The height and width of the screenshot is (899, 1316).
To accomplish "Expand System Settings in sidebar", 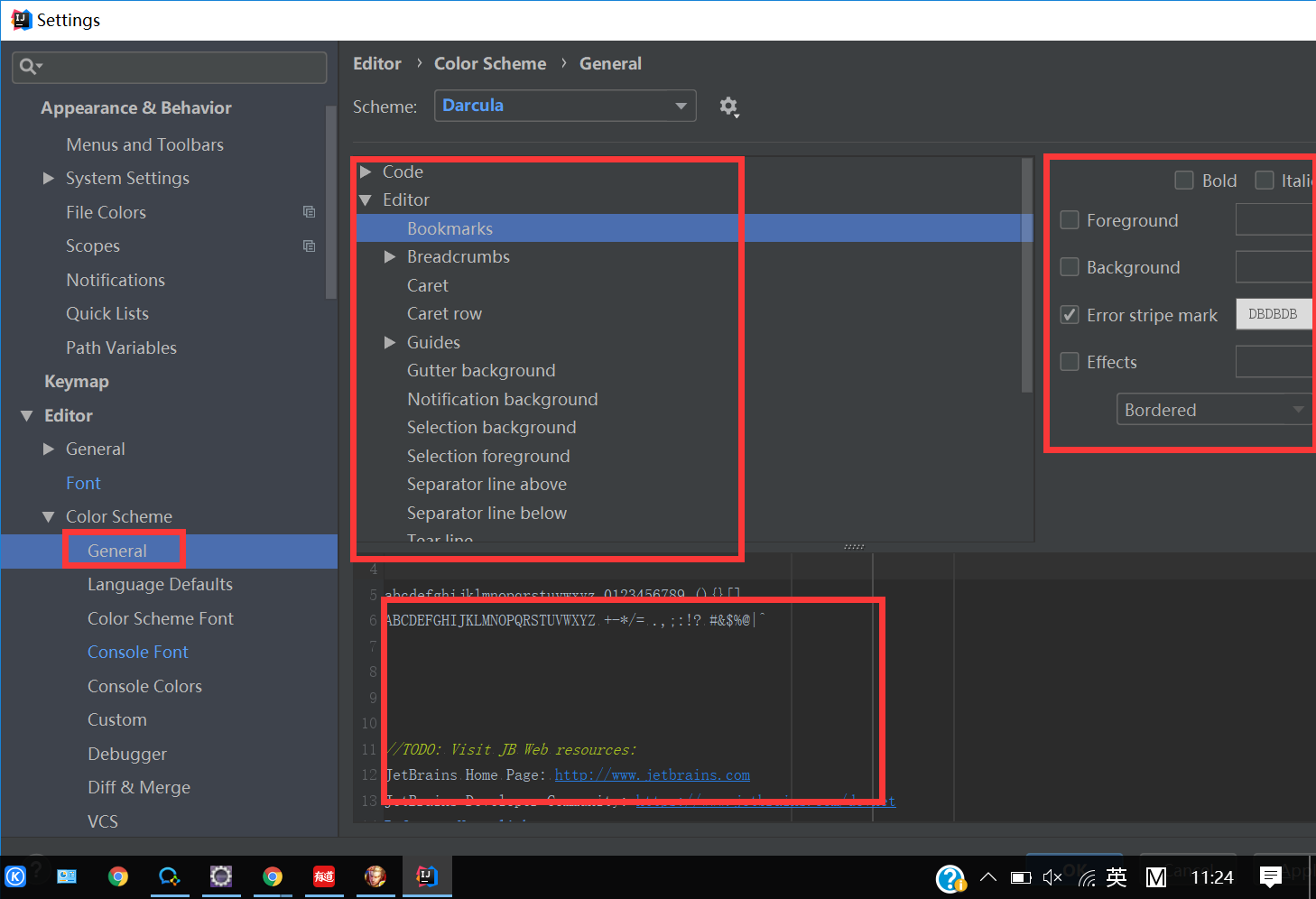I will 49,178.
